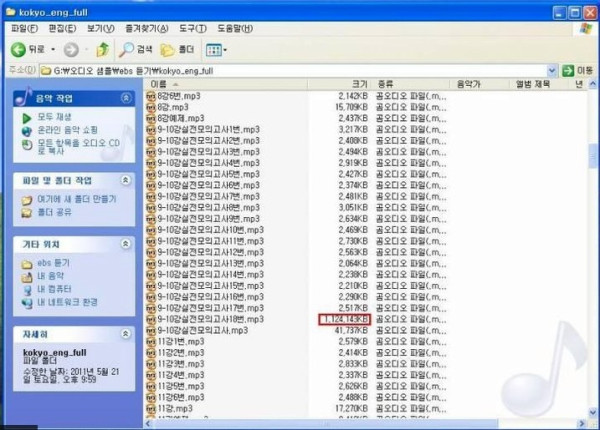This screenshot has width=600, height=430.
Task: Go up one folder level icon
Action: [x=102, y=50]
